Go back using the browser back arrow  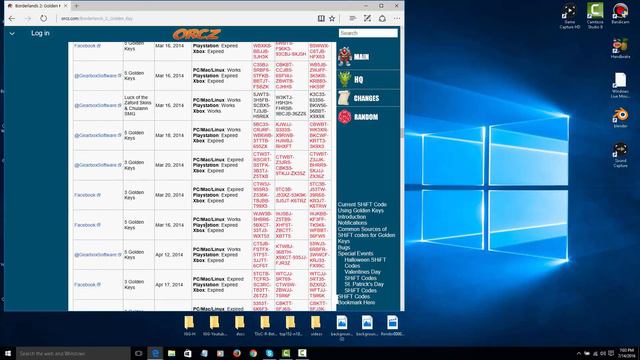click(12, 18)
